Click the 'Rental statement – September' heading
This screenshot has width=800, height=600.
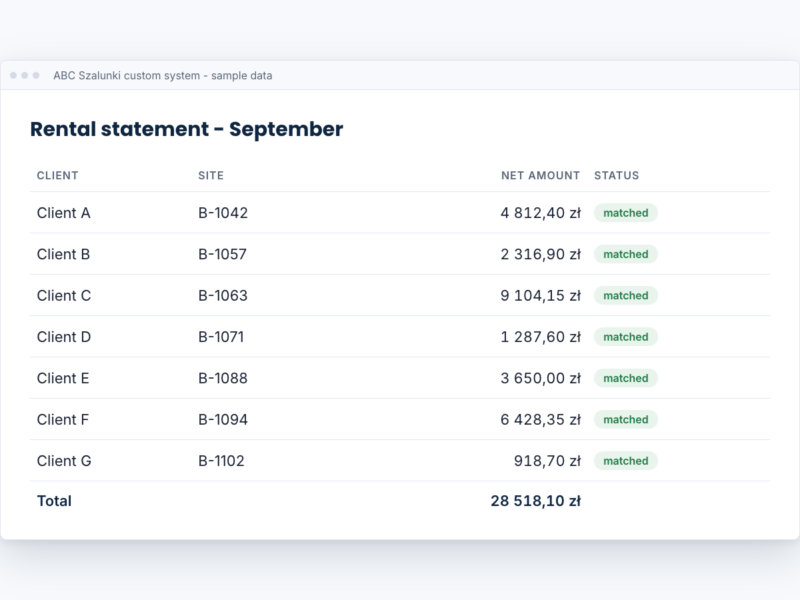click(x=187, y=129)
